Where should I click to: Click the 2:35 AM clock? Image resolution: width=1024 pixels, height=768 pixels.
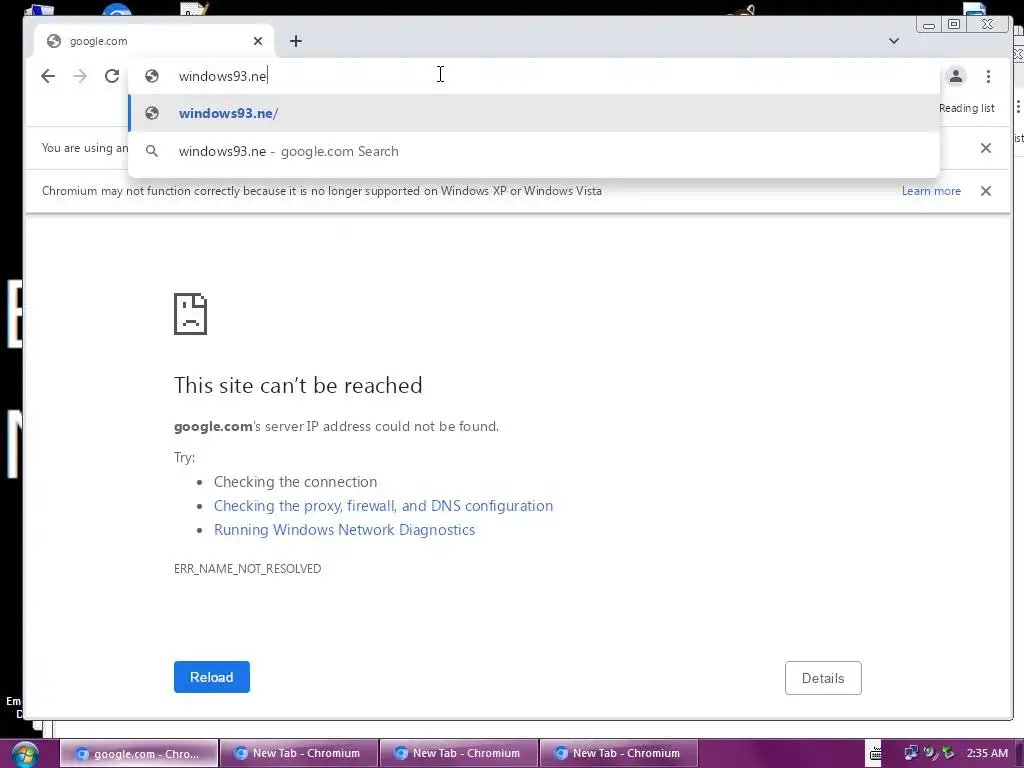point(987,754)
